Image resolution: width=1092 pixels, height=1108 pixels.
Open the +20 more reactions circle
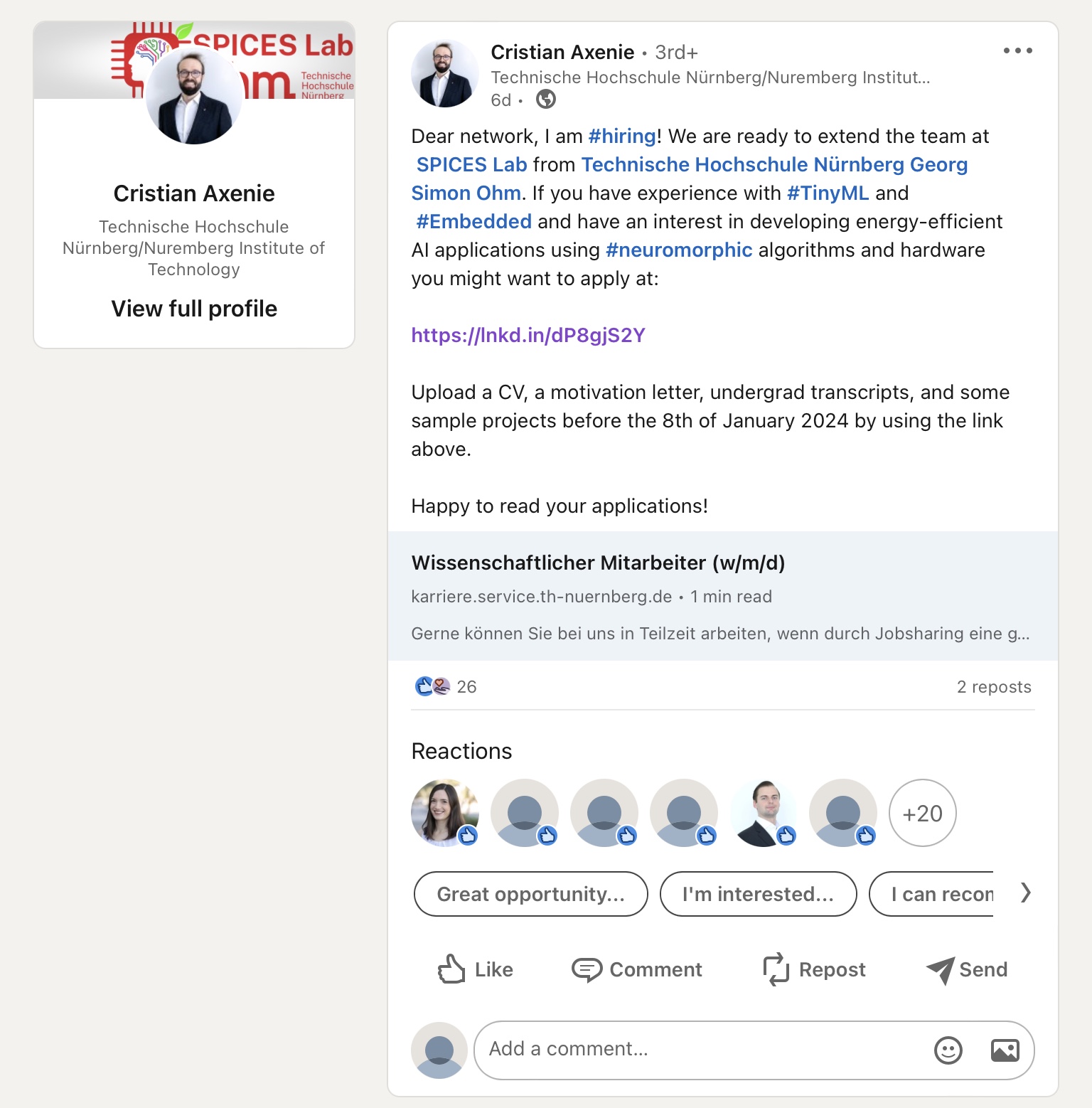tap(922, 813)
